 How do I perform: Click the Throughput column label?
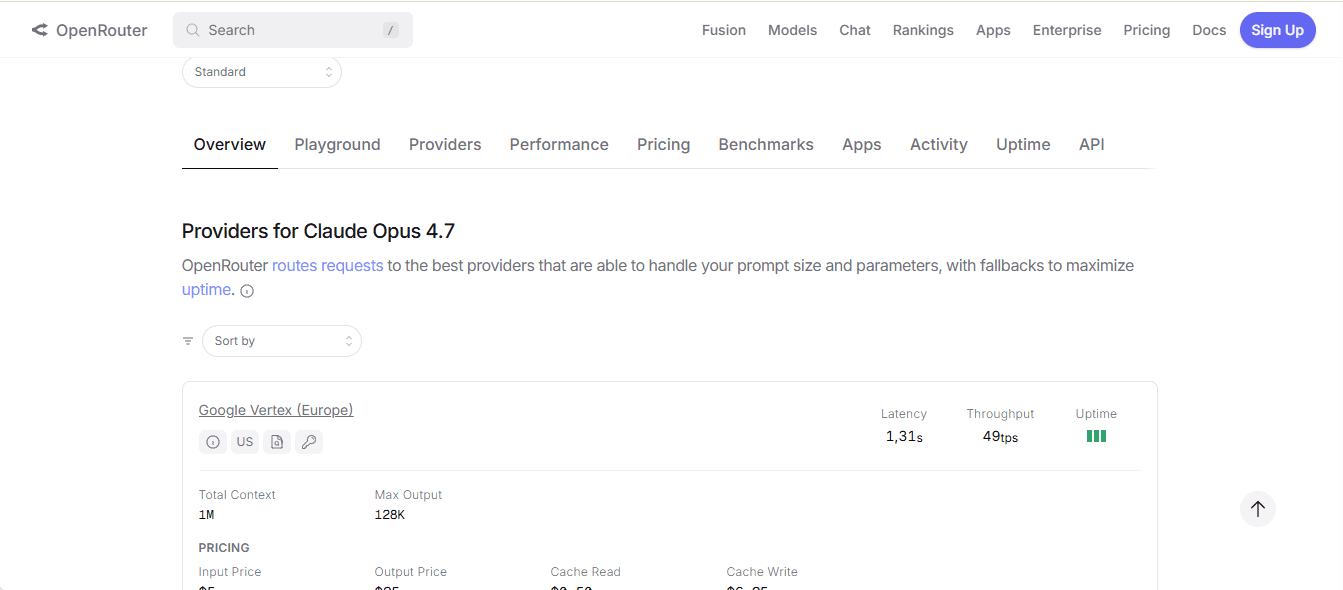coord(1000,414)
